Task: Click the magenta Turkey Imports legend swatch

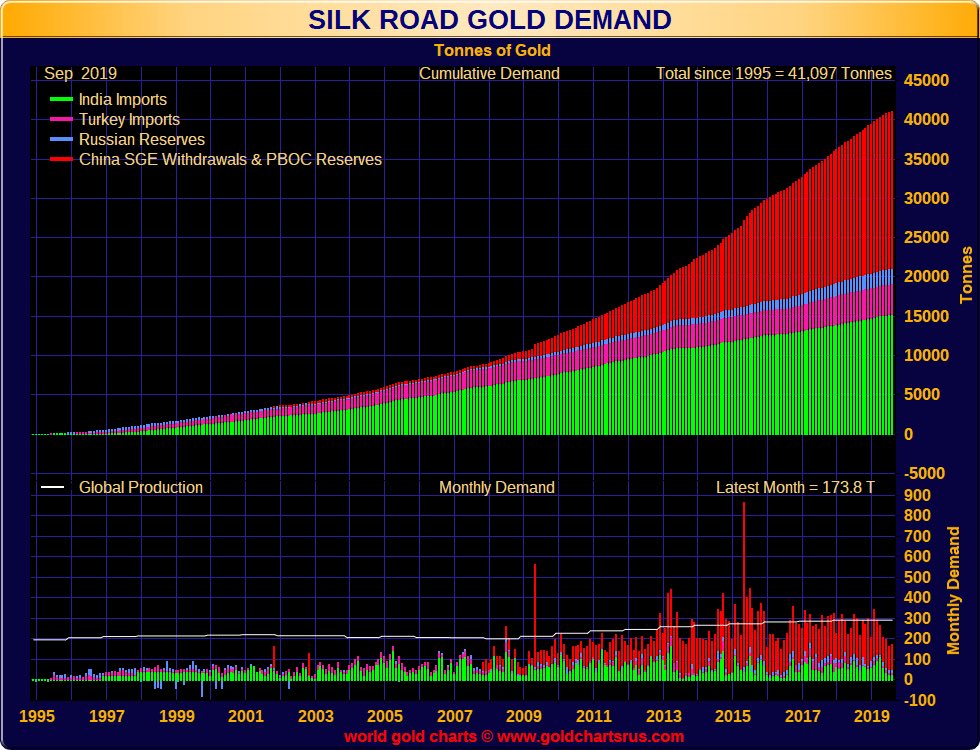Action: click(x=61, y=120)
